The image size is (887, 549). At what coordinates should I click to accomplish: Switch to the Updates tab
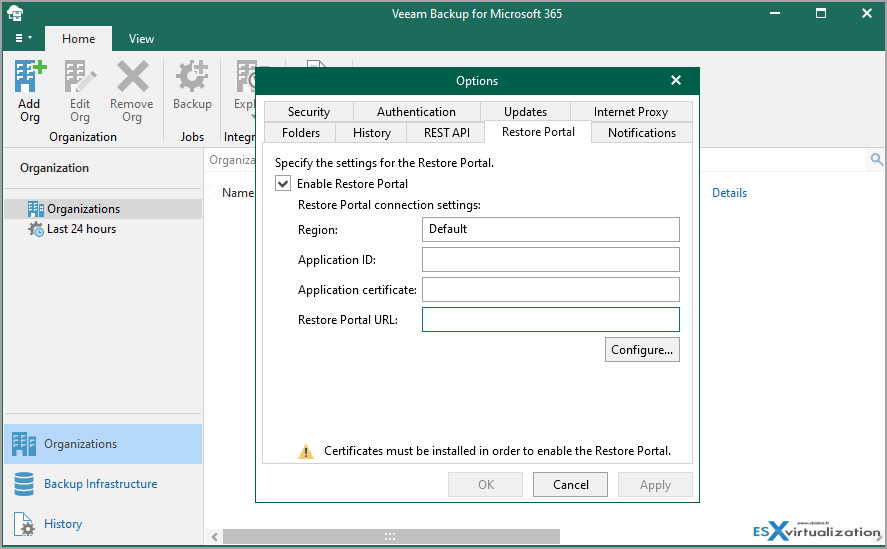[526, 111]
